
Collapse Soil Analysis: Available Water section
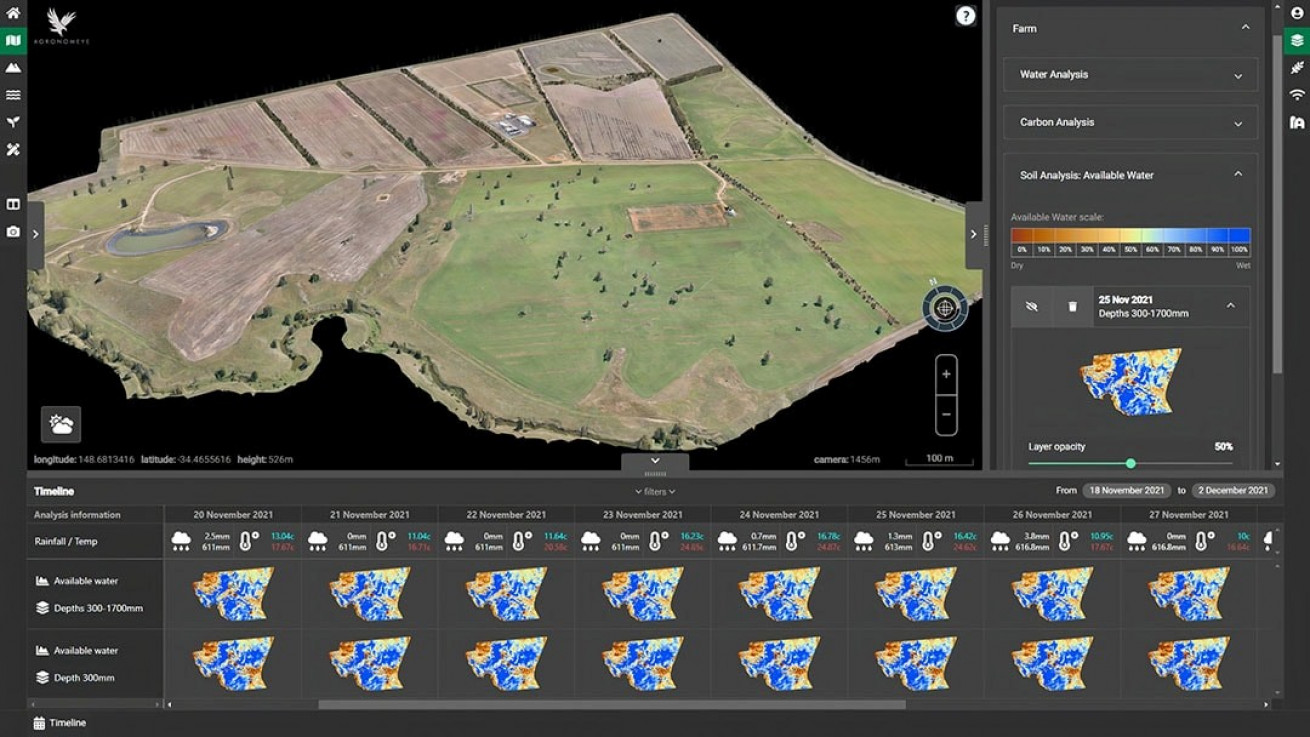[1238, 175]
